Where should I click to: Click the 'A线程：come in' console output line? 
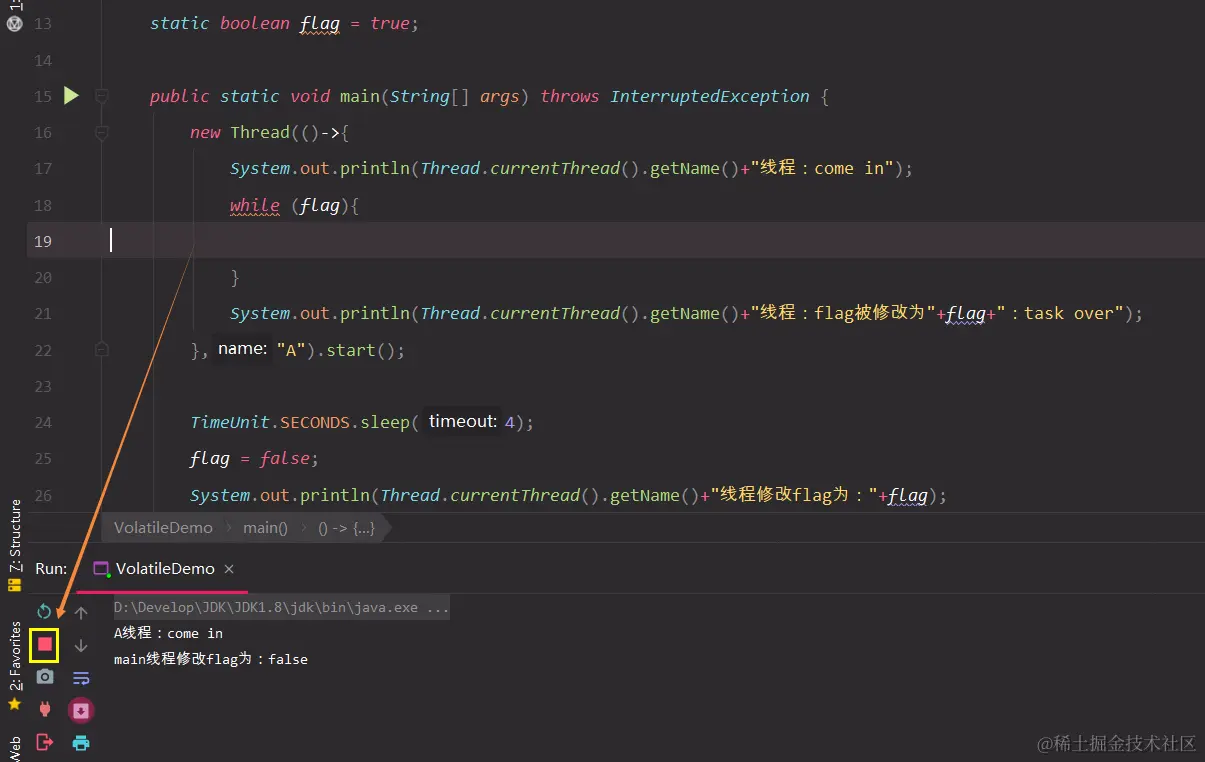(168, 633)
